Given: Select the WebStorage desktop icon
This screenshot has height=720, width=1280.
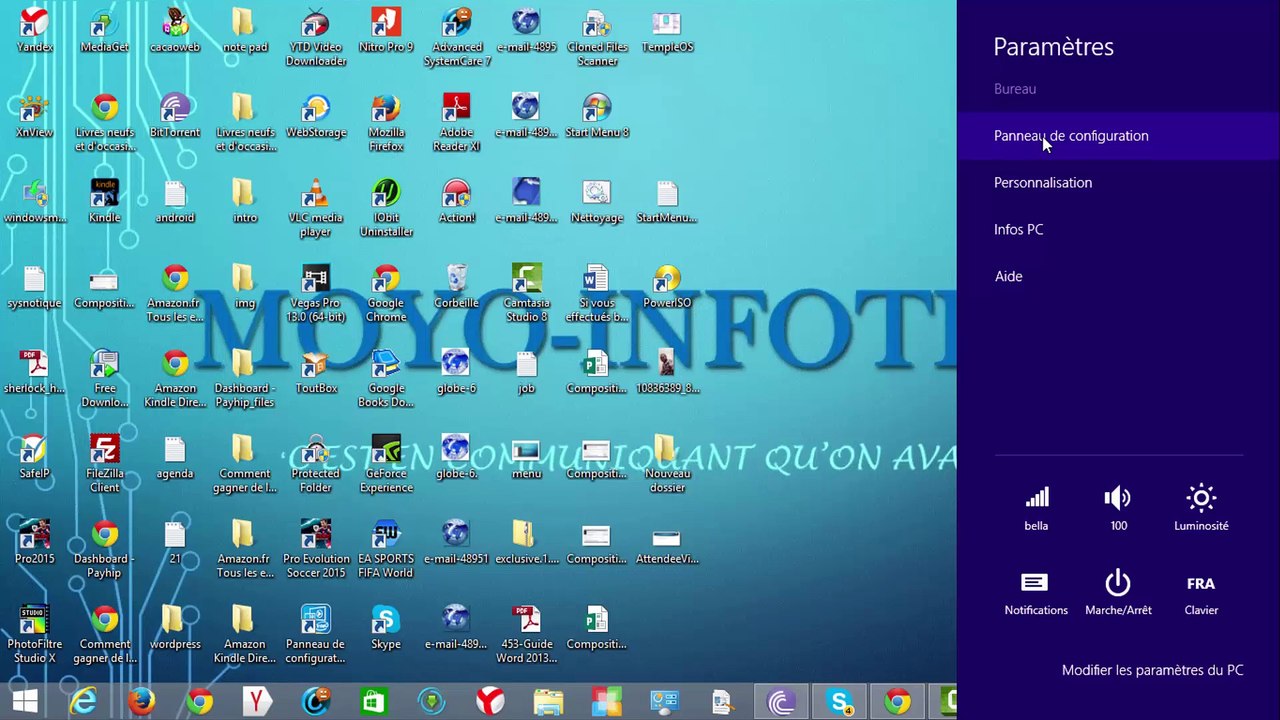Looking at the screenshot, I should pyautogui.click(x=315, y=116).
